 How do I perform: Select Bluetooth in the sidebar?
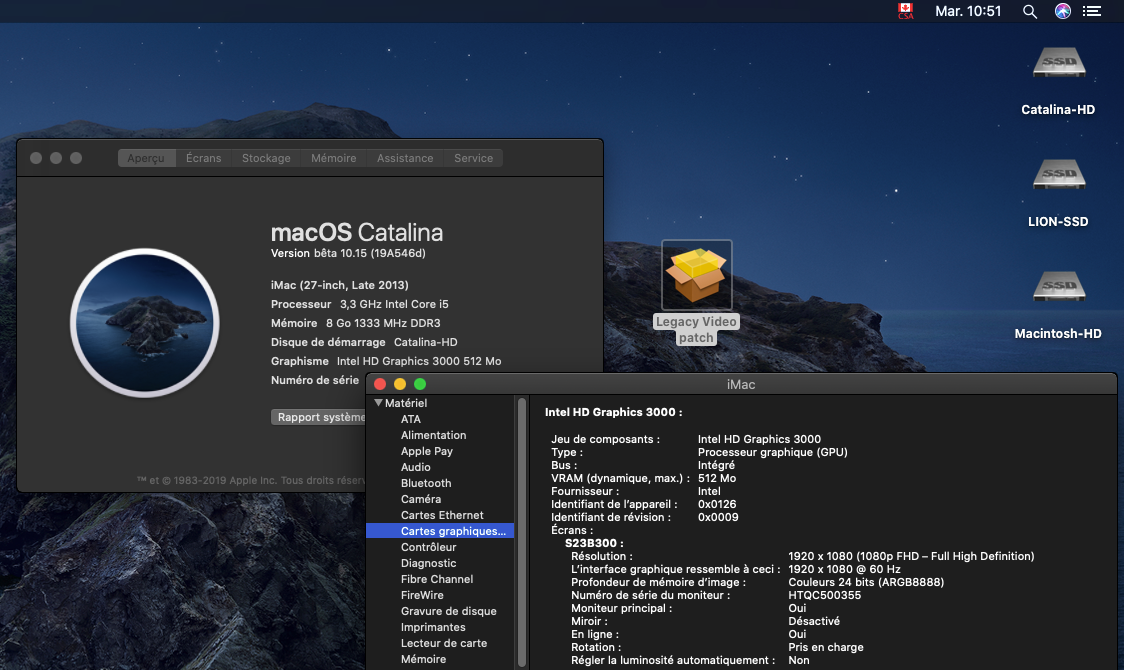pos(426,483)
